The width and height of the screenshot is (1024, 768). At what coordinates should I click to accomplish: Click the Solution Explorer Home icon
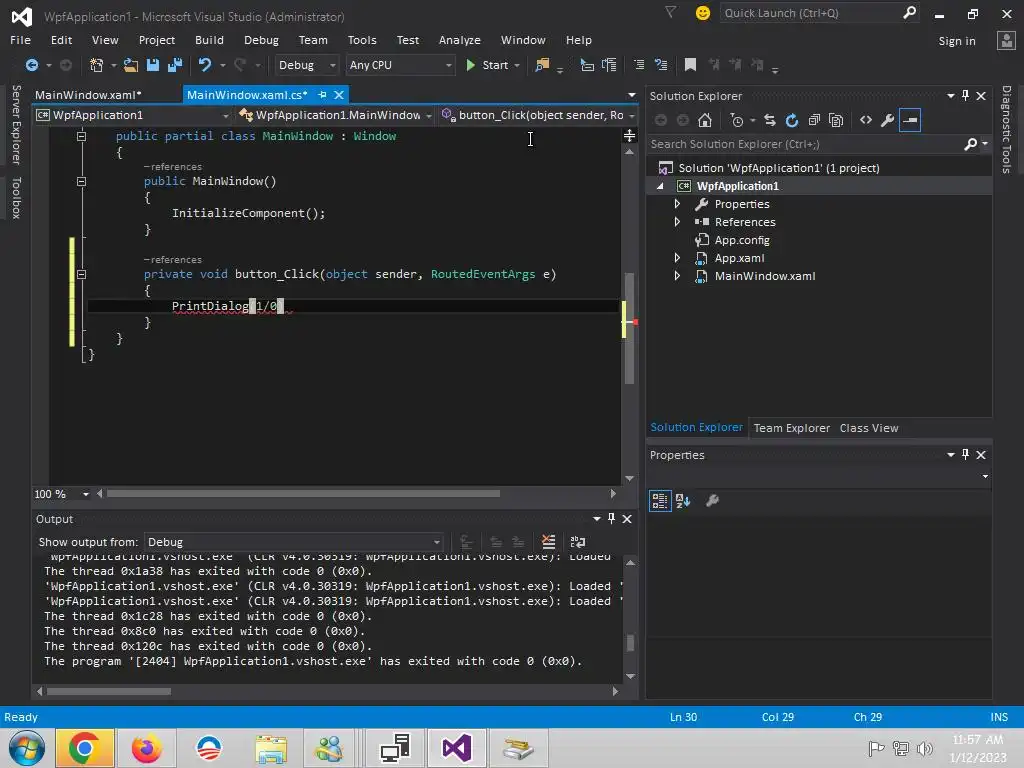(x=705, y=120)
